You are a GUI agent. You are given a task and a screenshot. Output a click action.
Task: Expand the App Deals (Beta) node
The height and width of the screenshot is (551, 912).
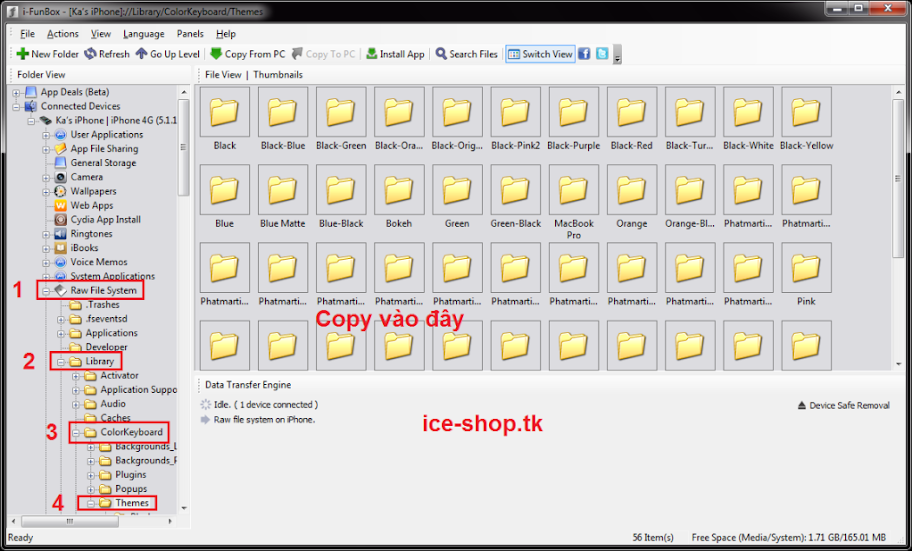(x=16, y=93)
